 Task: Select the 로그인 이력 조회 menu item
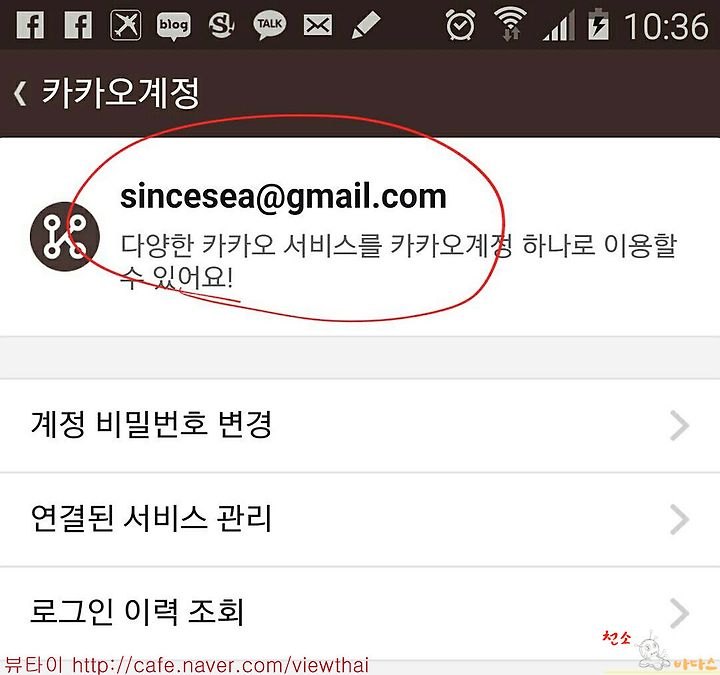pos(360,613)
